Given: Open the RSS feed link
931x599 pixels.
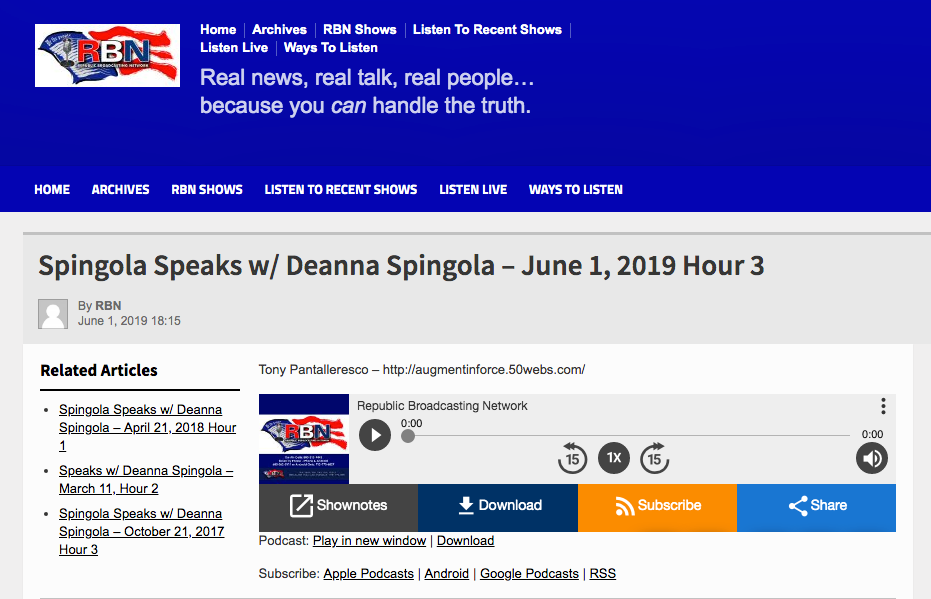Looking at the screenshot, I should pyautogui.click(x=603, y=574).
